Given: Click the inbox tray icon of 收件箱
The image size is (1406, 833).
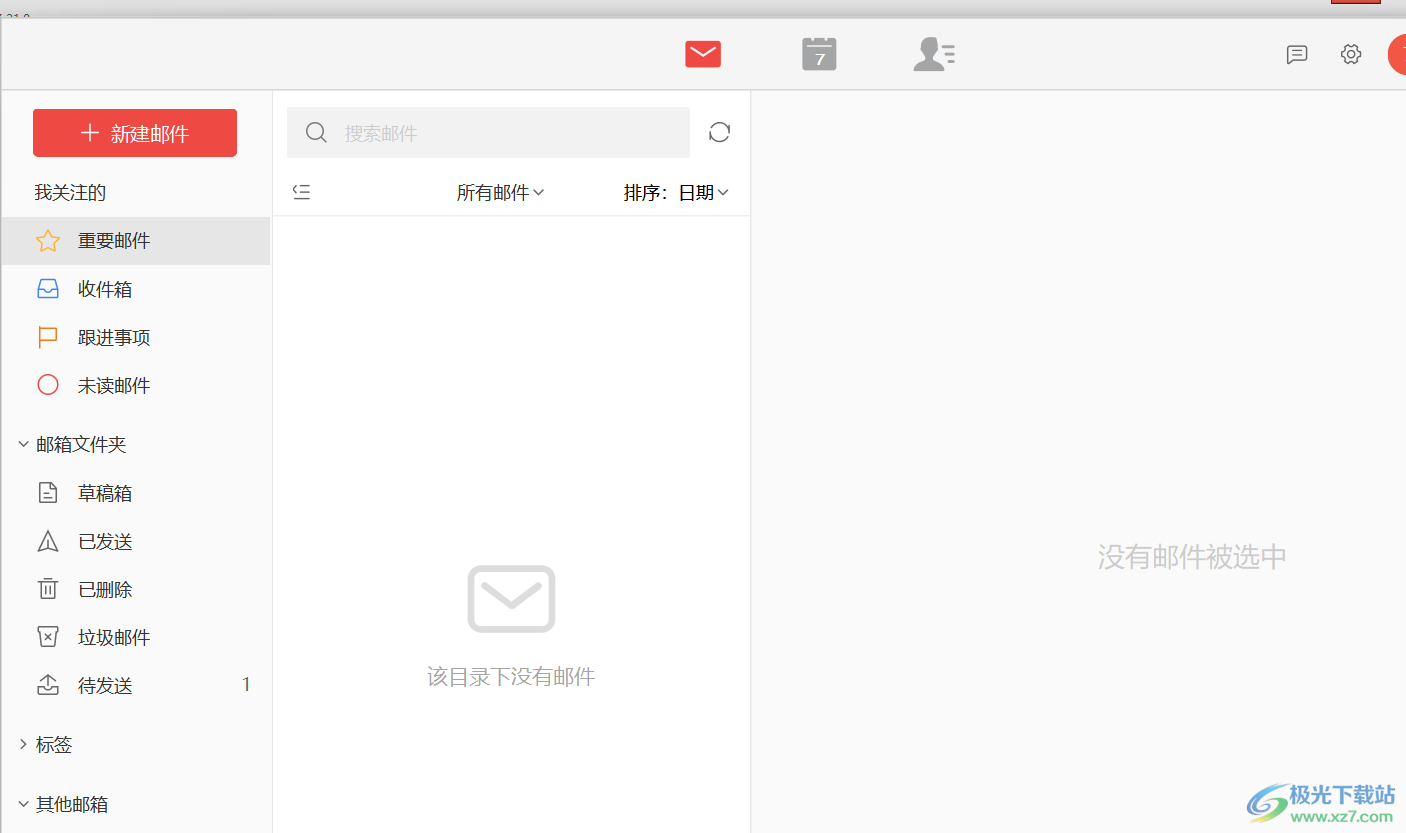Looking at the screenshot, I should [48, 289].
